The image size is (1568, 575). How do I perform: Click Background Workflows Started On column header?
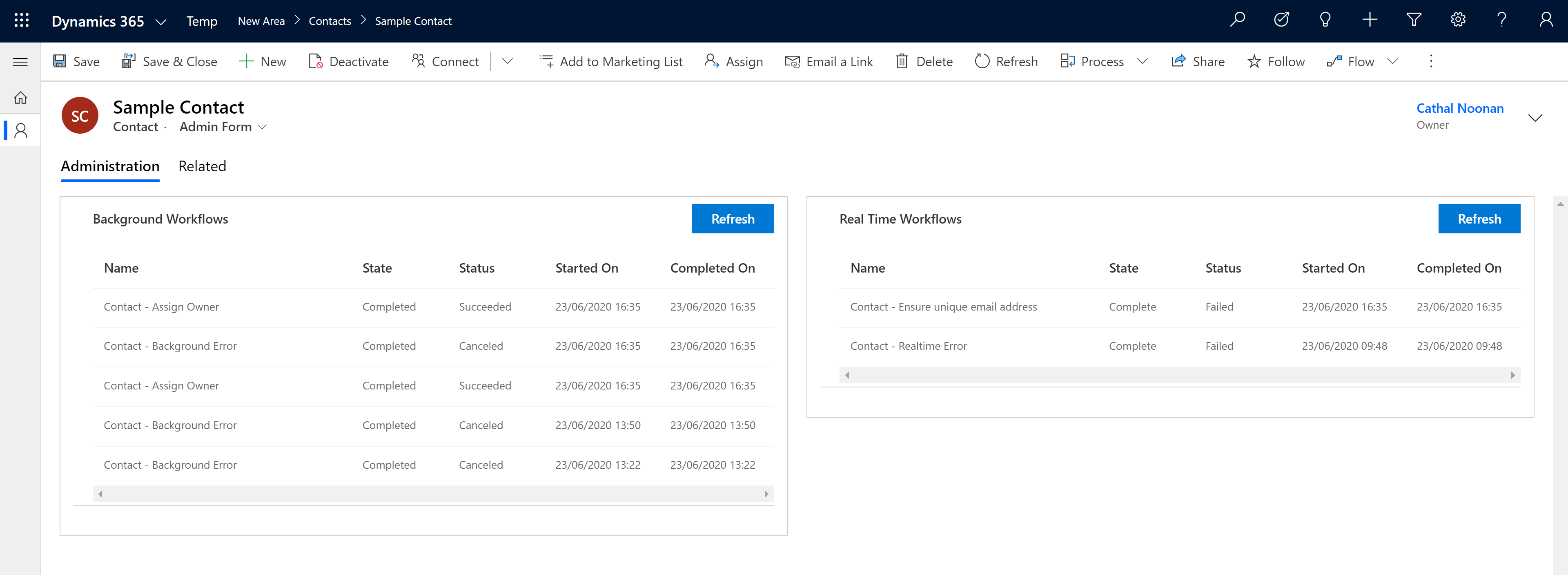[x=587, y=268]
